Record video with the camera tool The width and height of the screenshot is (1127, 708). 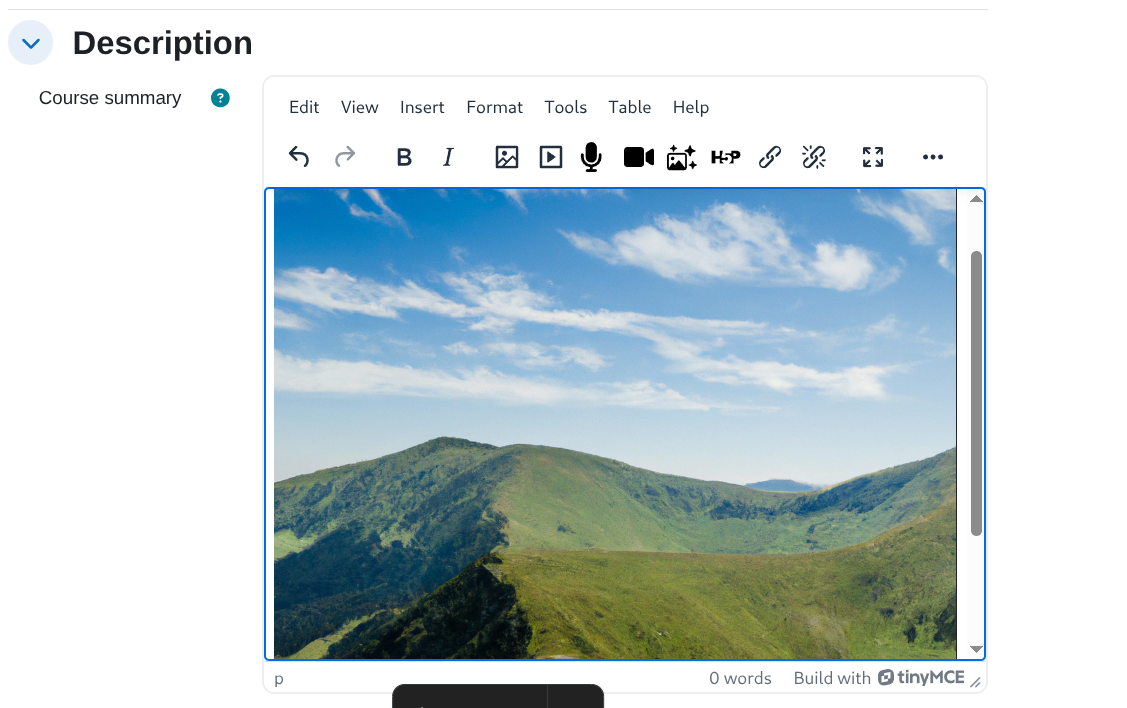(638, 157)
